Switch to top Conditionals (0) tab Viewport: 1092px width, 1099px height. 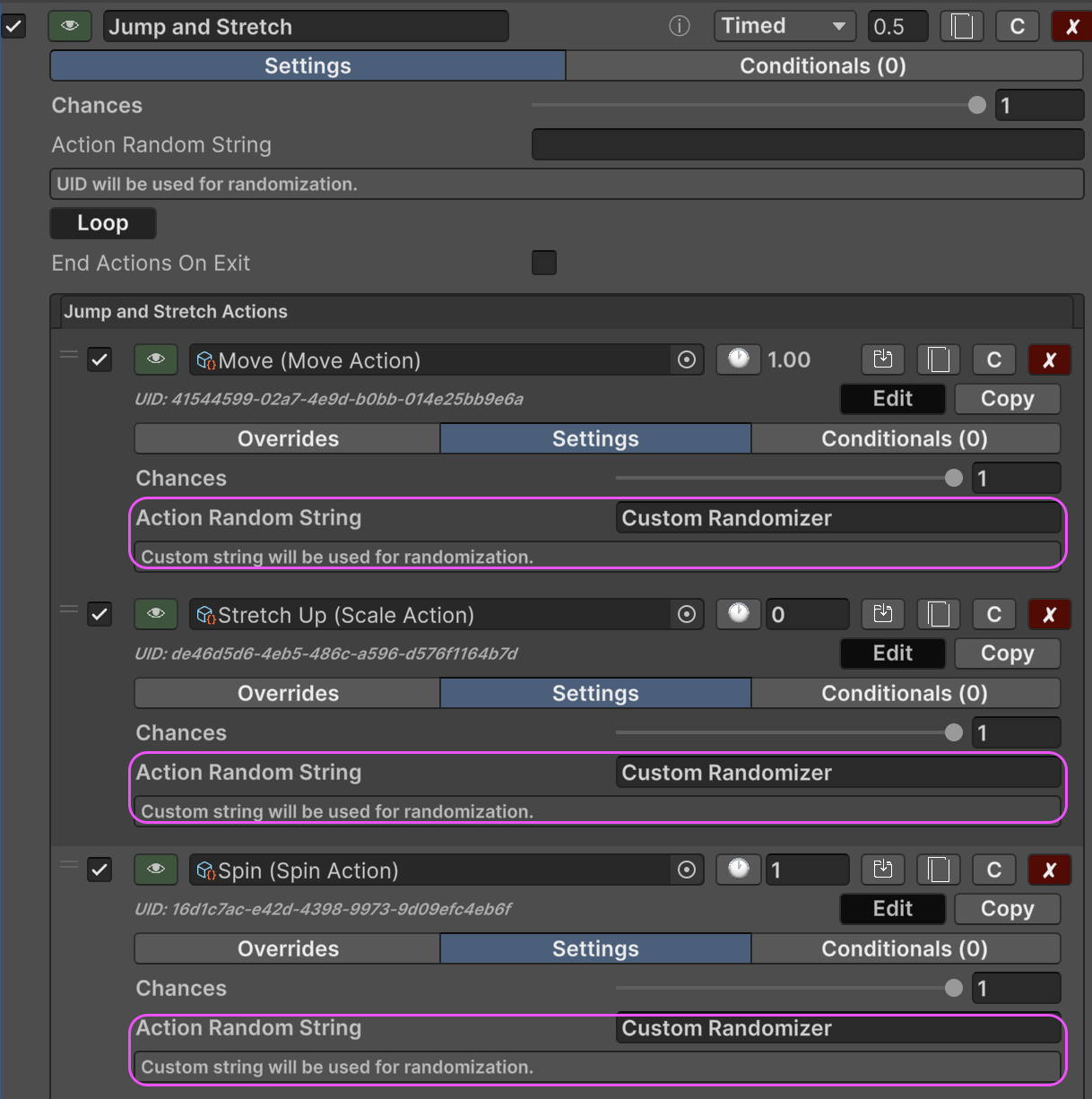pos(823,66)
